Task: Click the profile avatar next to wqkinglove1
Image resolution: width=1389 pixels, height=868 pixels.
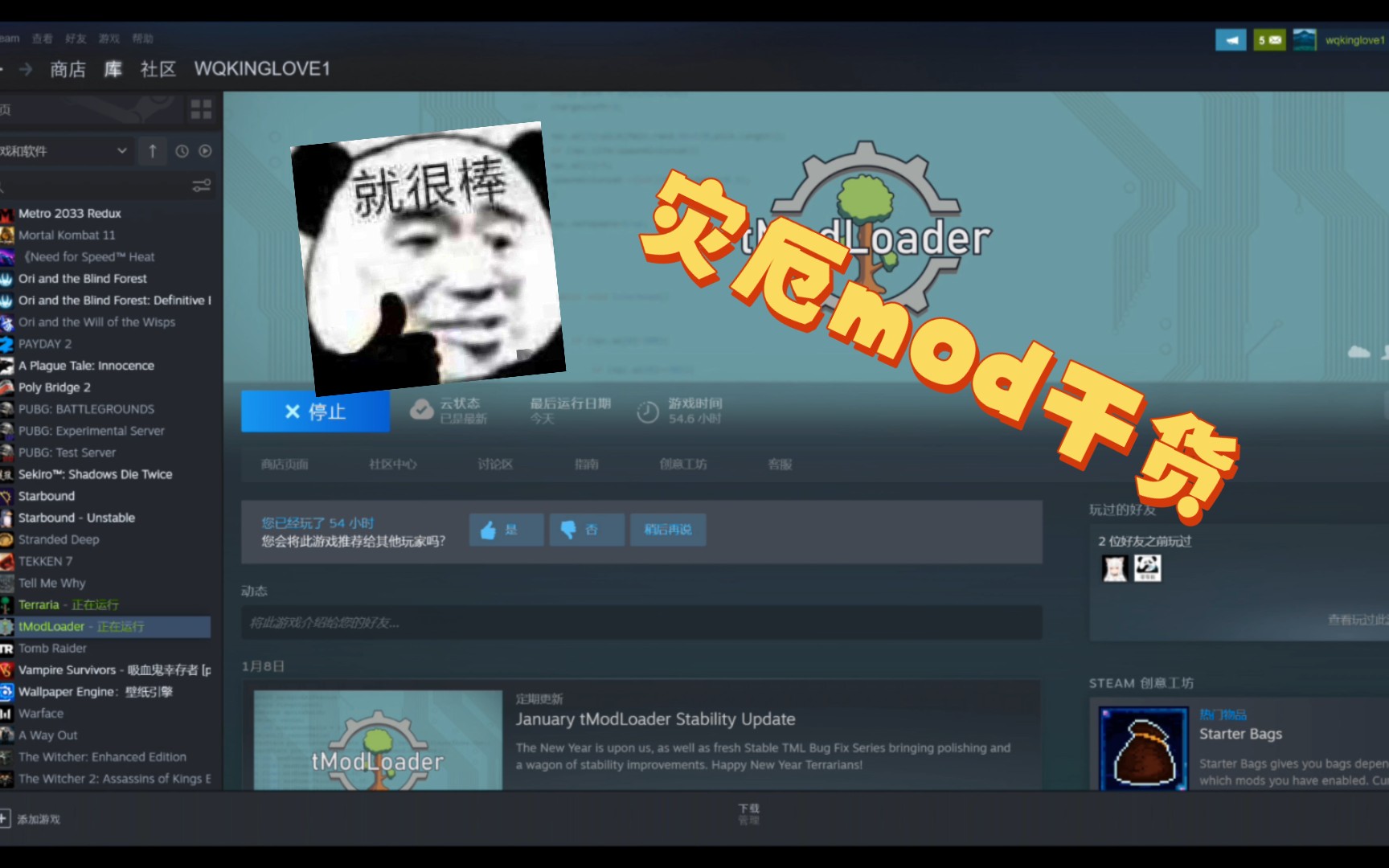Action: click(1304, 39)
